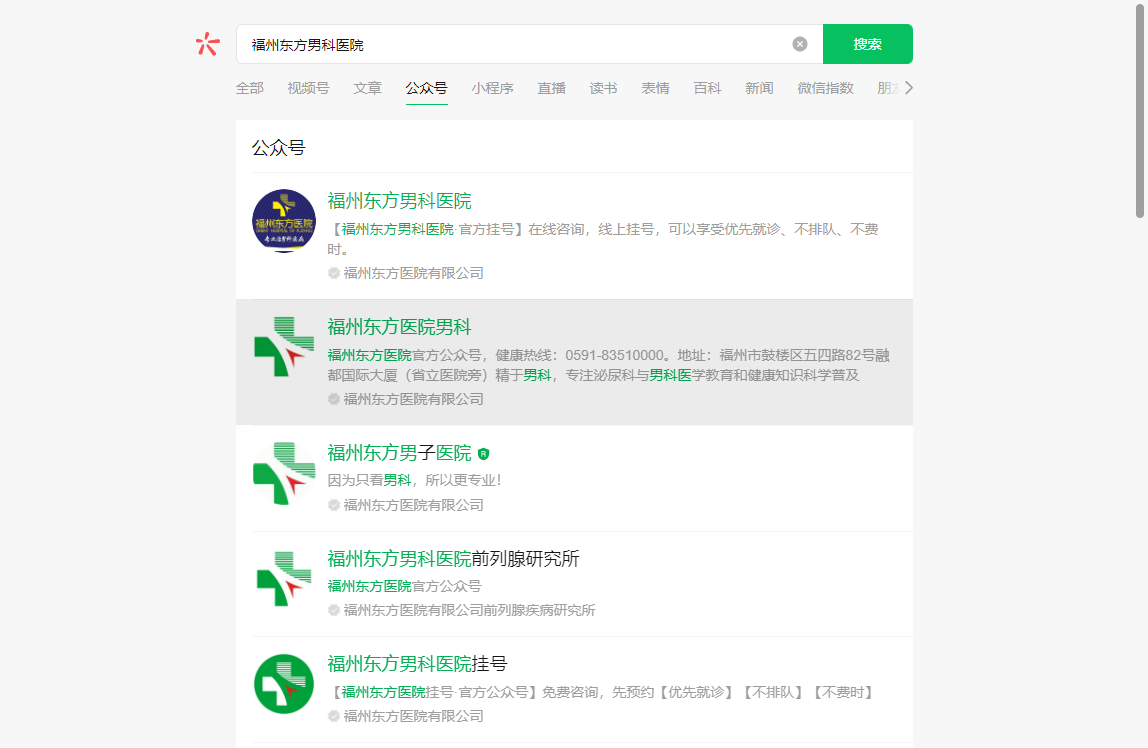Switch to the 小程序 tab
Viewport: 1148px width, 748px height.
point(492,89)
